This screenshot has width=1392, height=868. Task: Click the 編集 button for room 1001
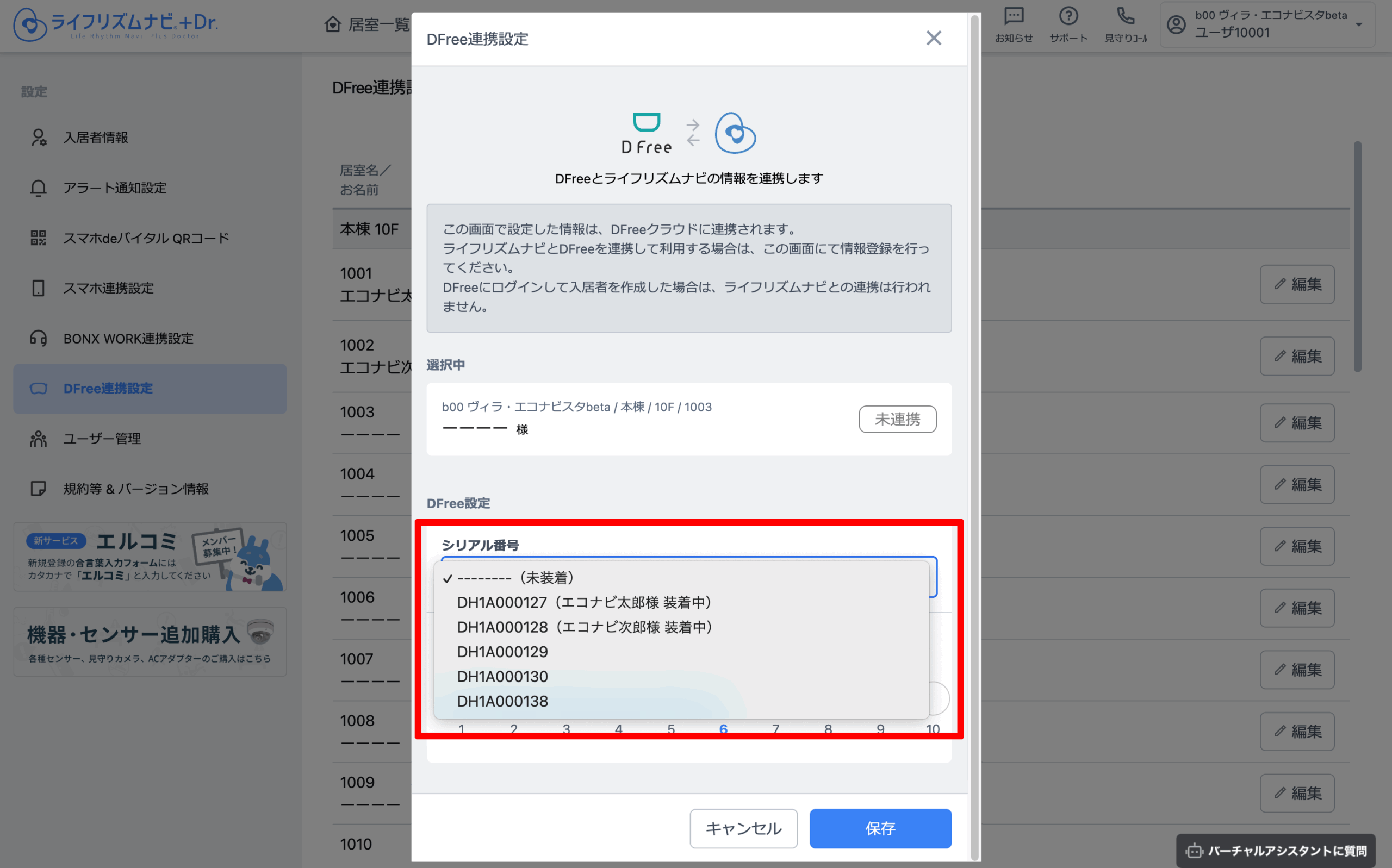pos(1297,284)
